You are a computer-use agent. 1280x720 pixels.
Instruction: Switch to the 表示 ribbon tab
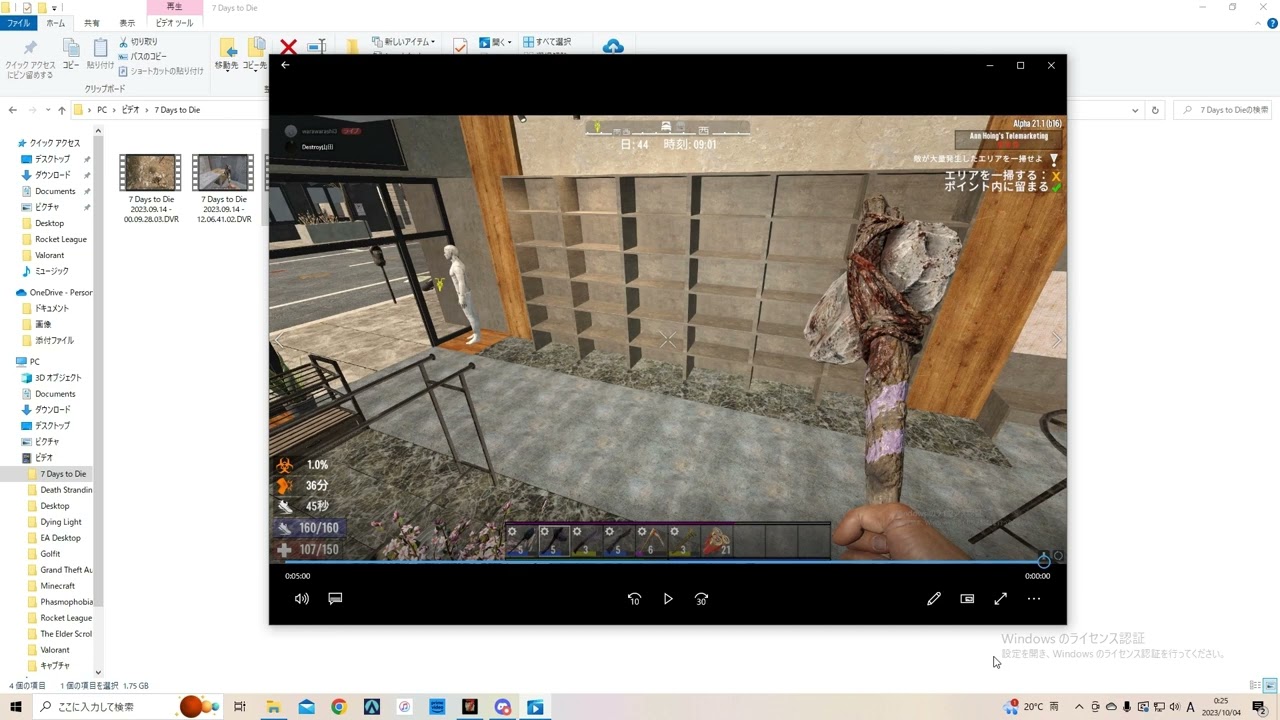pos(127,23)
